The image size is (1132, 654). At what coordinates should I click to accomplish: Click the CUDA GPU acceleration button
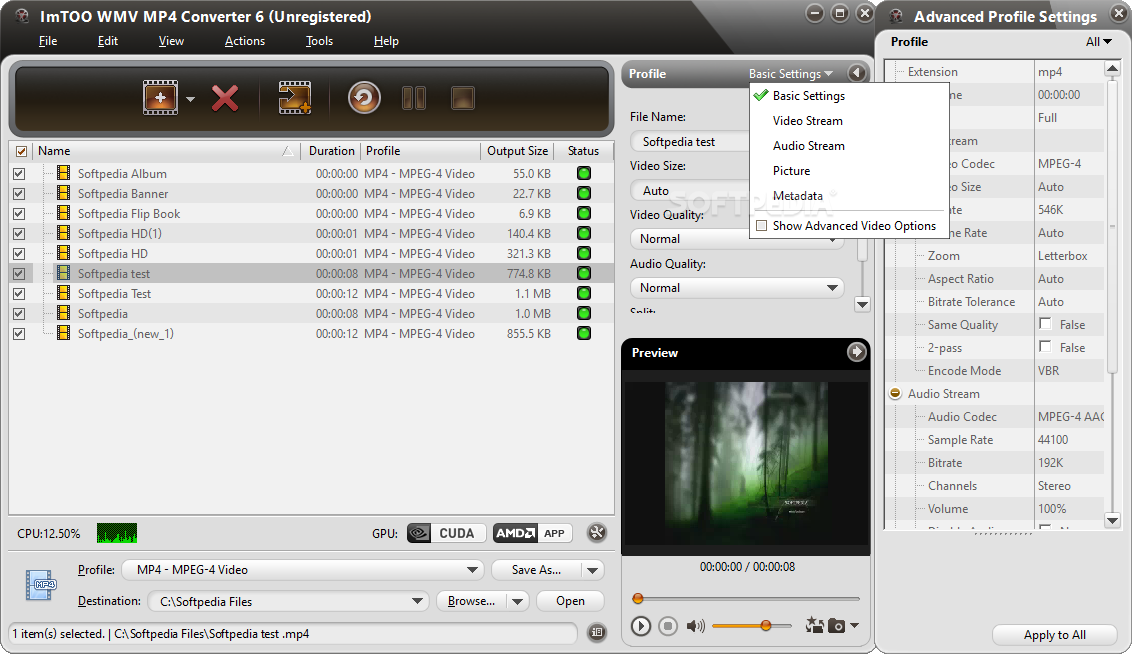[x=446, y=533]
